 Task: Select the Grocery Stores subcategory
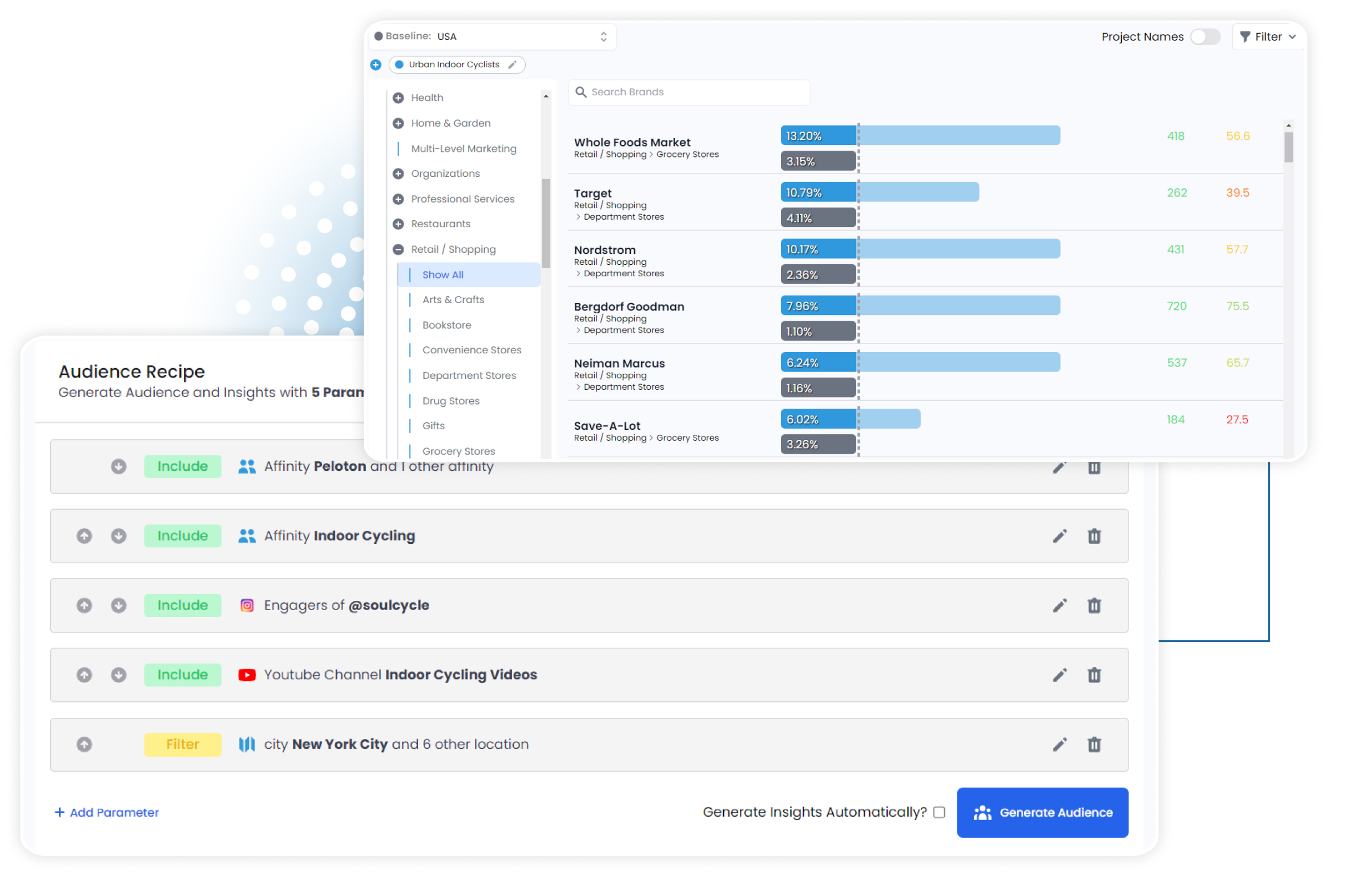click(458, 451)
